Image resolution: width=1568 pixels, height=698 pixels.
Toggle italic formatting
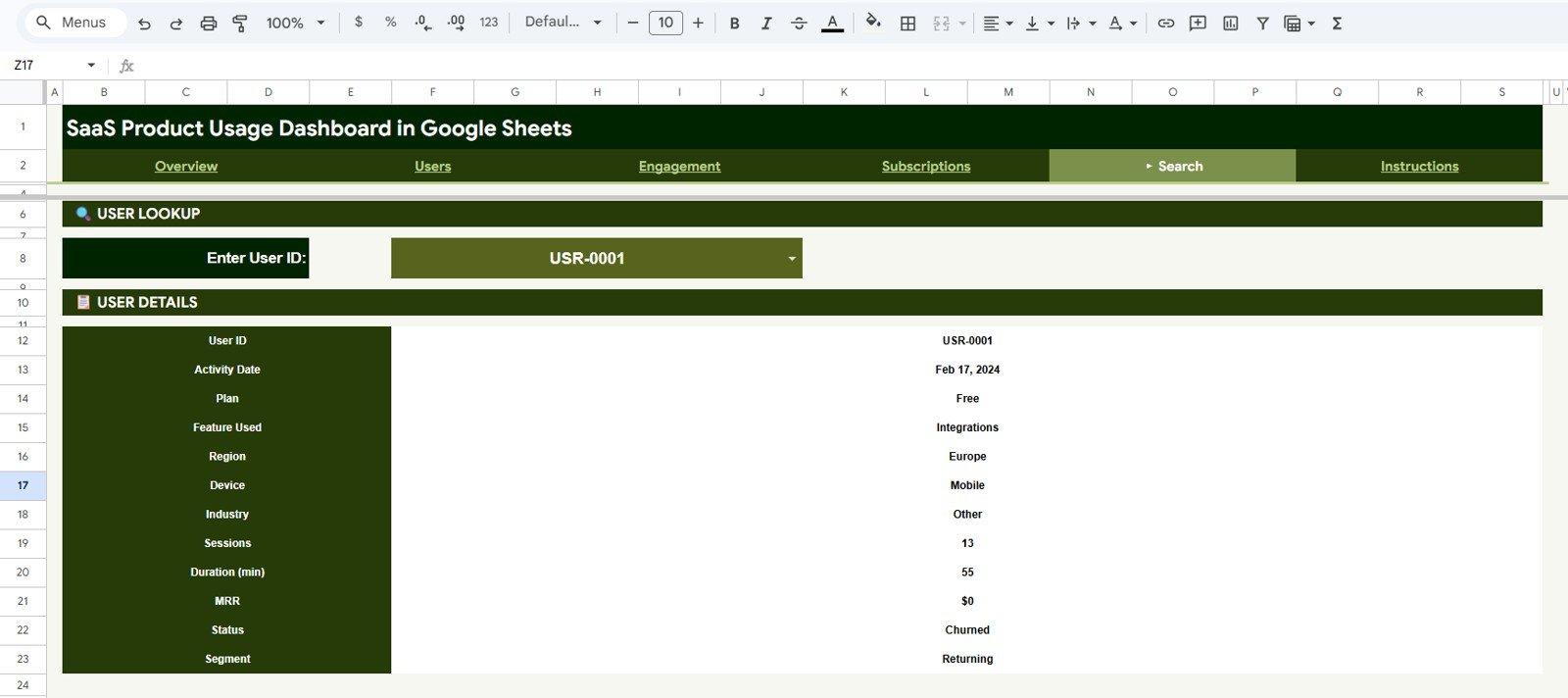click(766, 24)
